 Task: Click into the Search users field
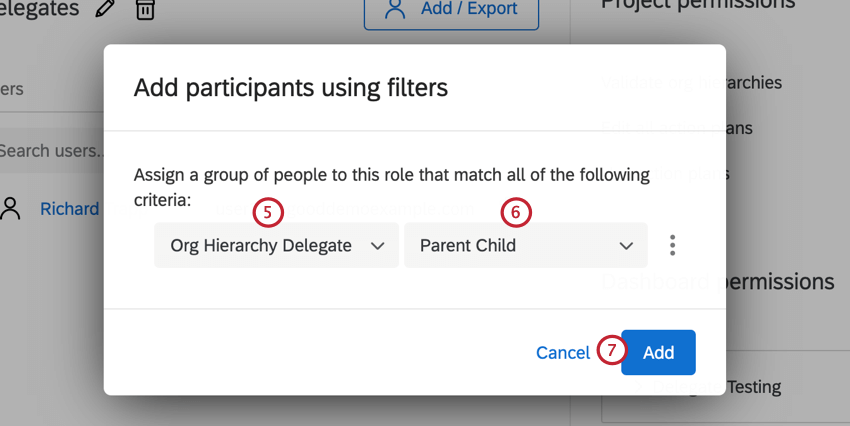pos(50,151)
